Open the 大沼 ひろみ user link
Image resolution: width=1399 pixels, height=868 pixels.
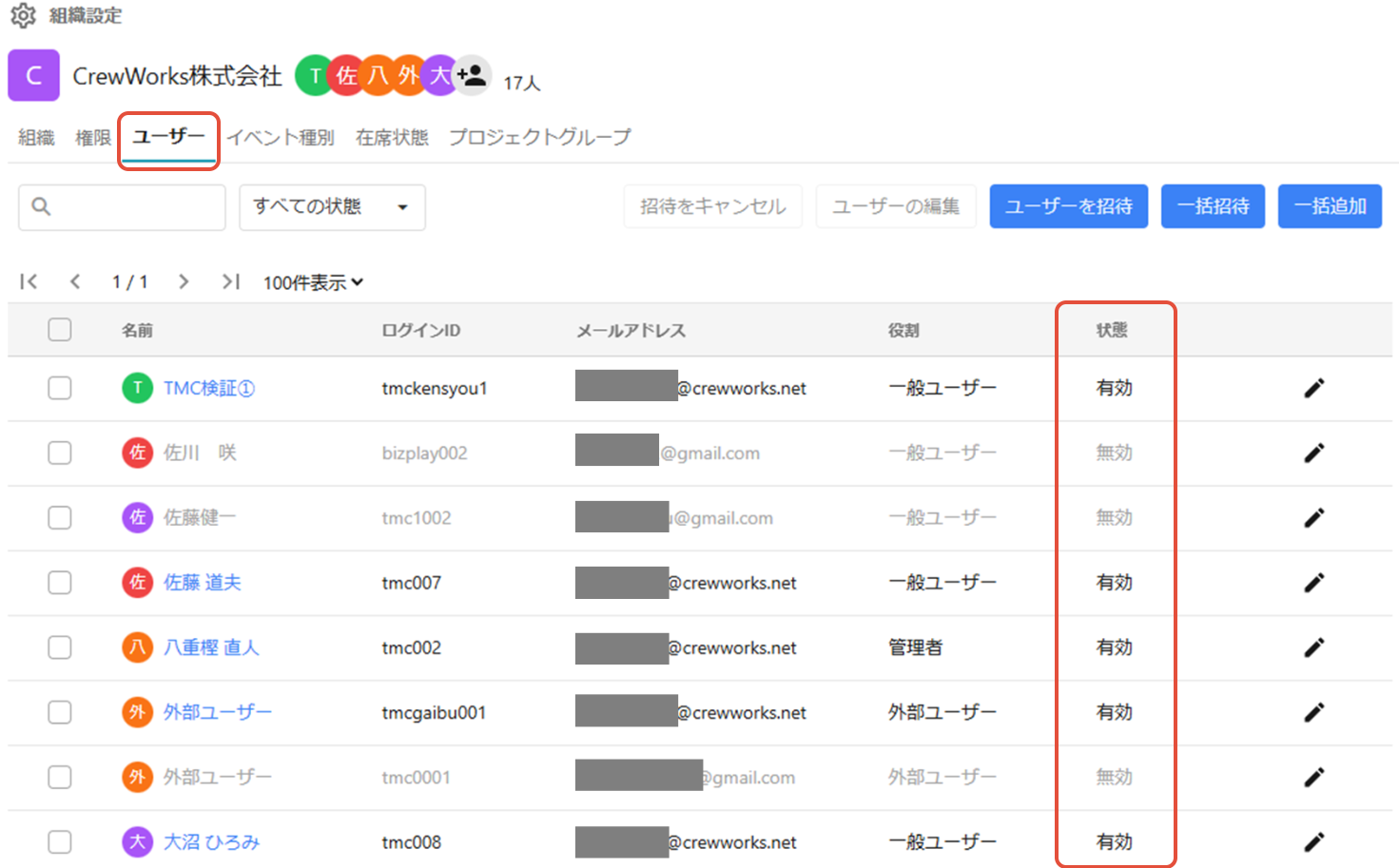click(211, 841)
